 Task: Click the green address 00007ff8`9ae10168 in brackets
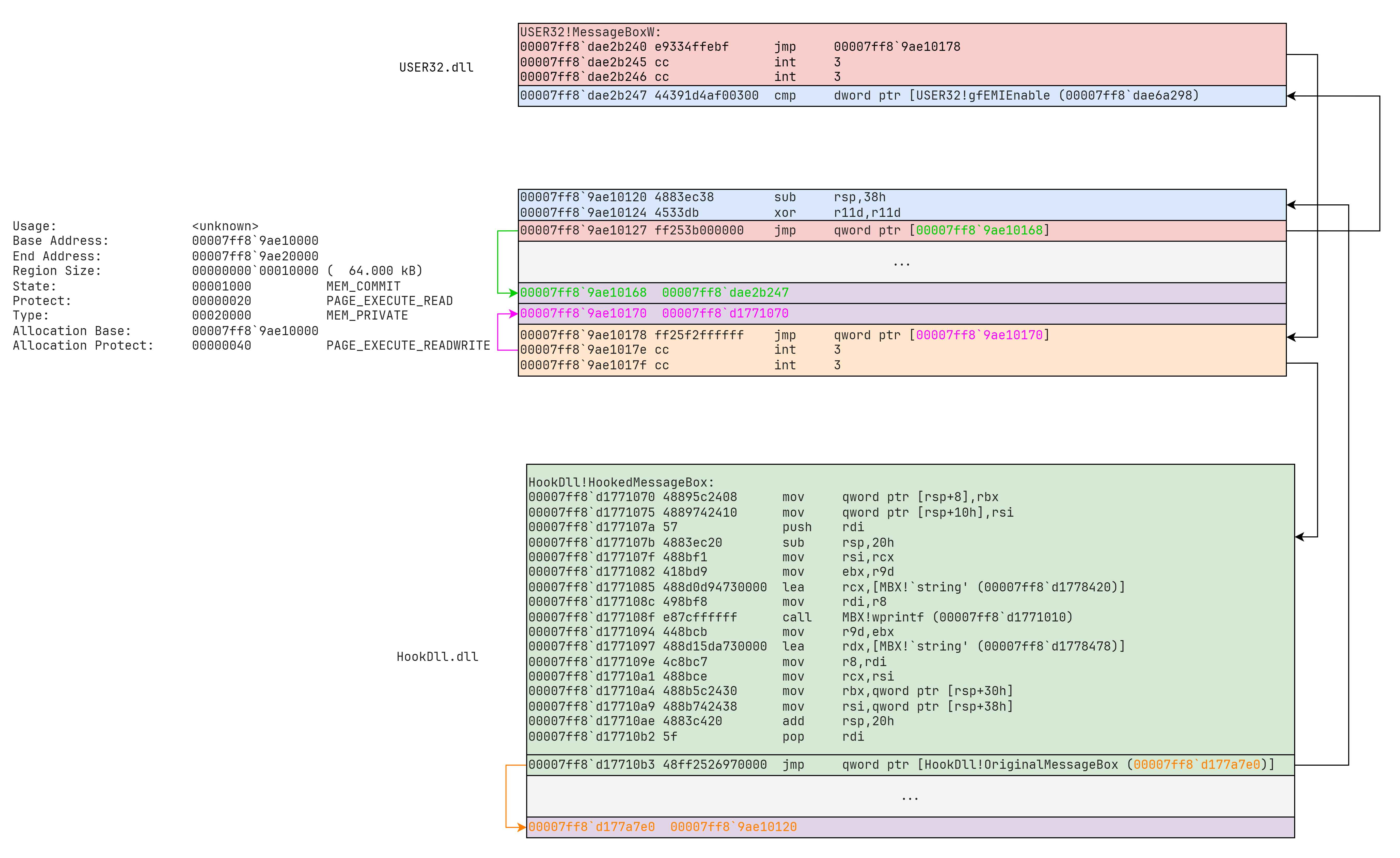pyautogui.click(x=979, y=231)
